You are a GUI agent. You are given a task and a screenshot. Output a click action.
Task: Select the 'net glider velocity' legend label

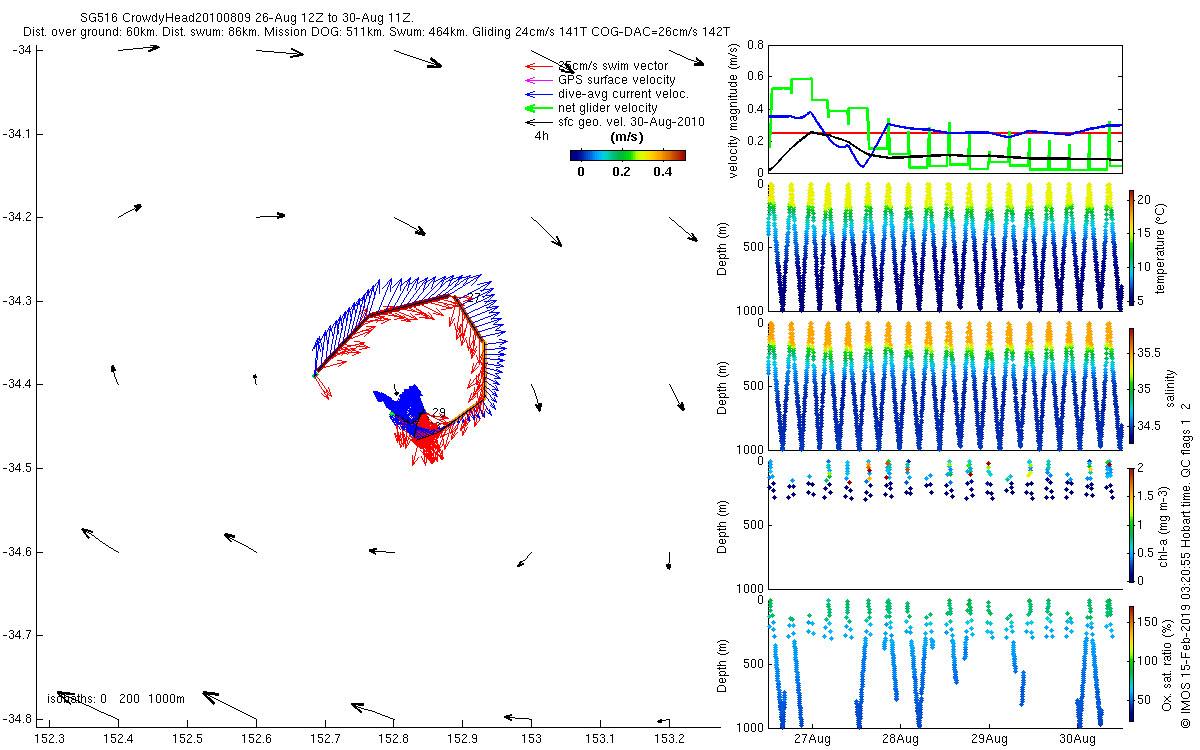point(608,108)
